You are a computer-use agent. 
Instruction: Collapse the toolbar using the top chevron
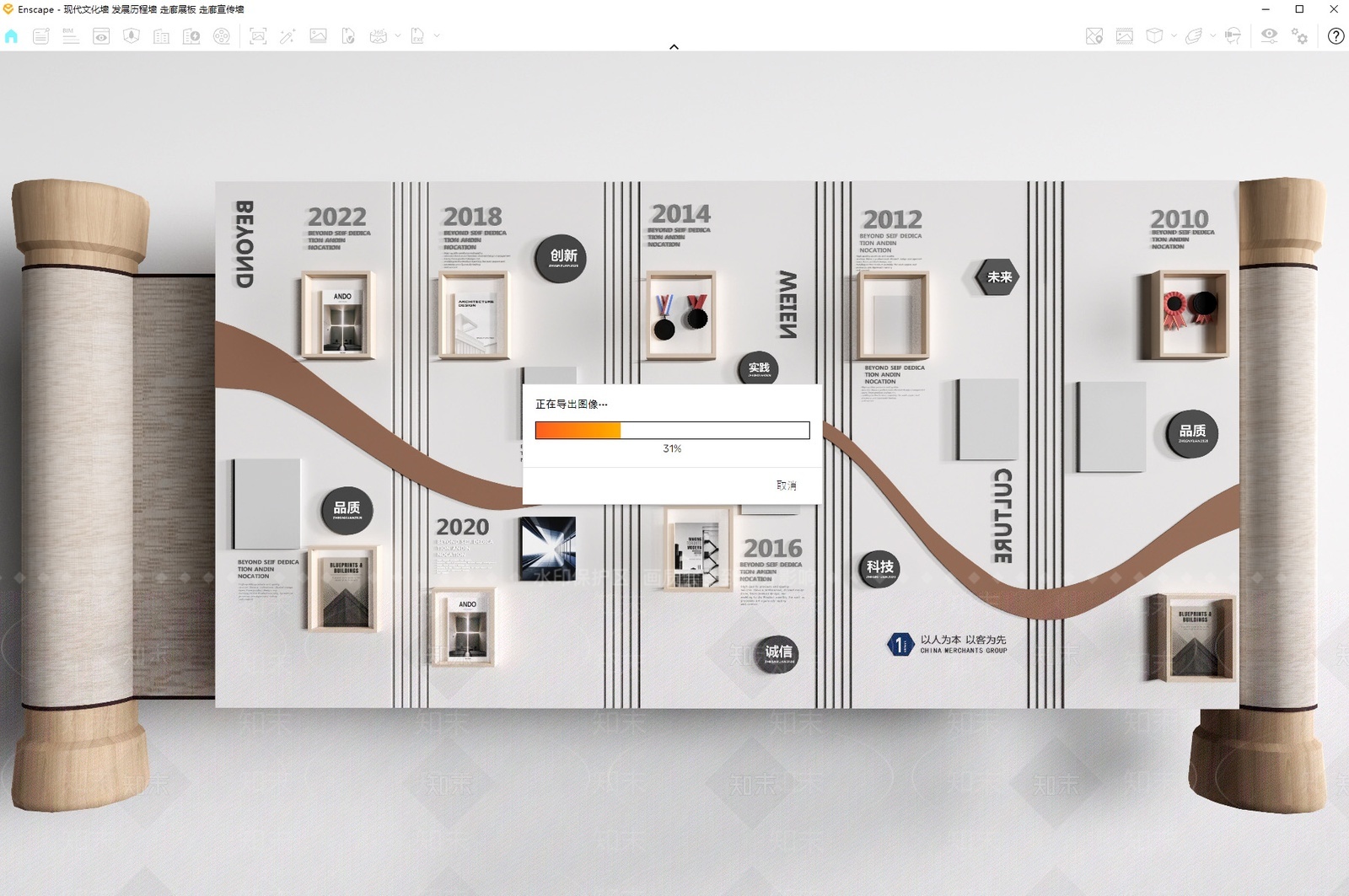674,47
